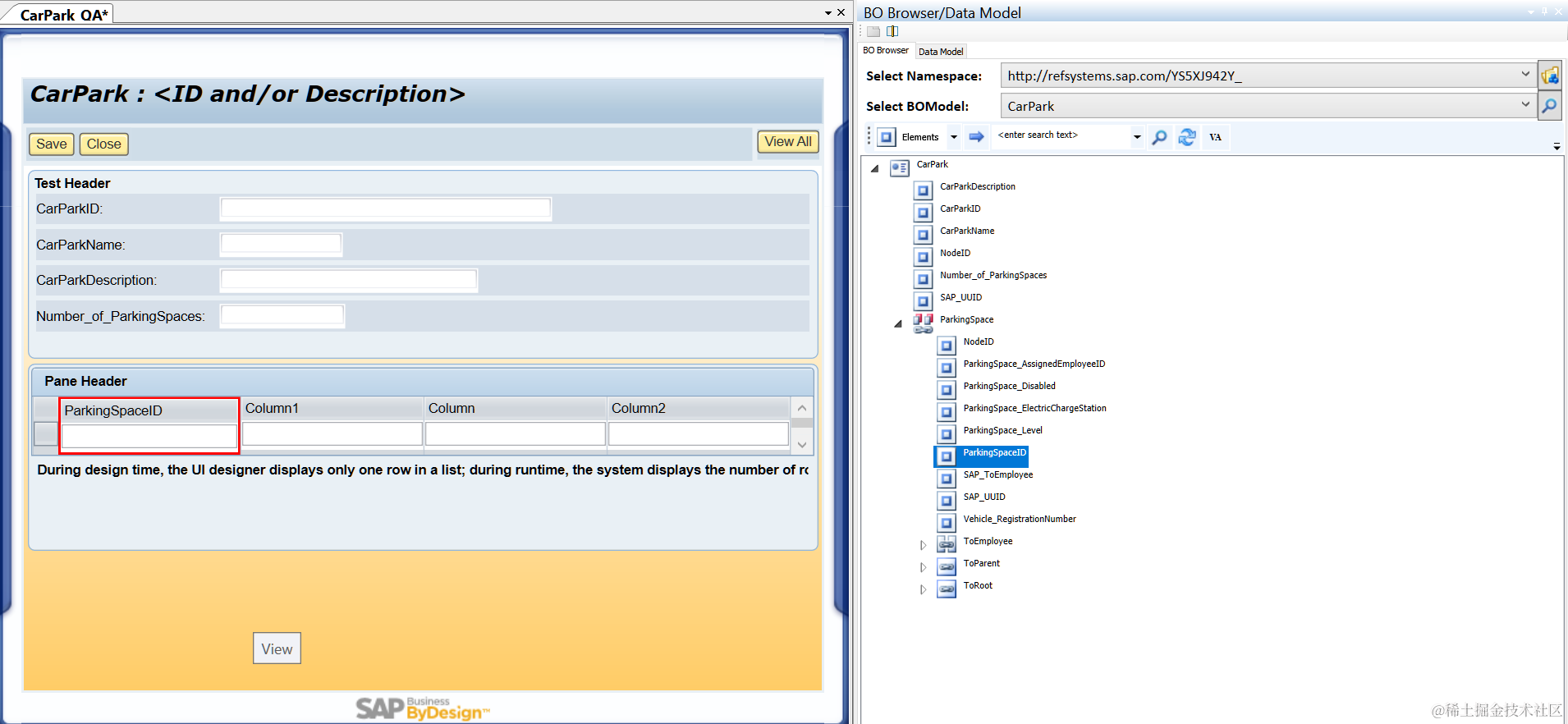Click the Vehicle_RegistrationNumber element icon

(x=947, y=523)
